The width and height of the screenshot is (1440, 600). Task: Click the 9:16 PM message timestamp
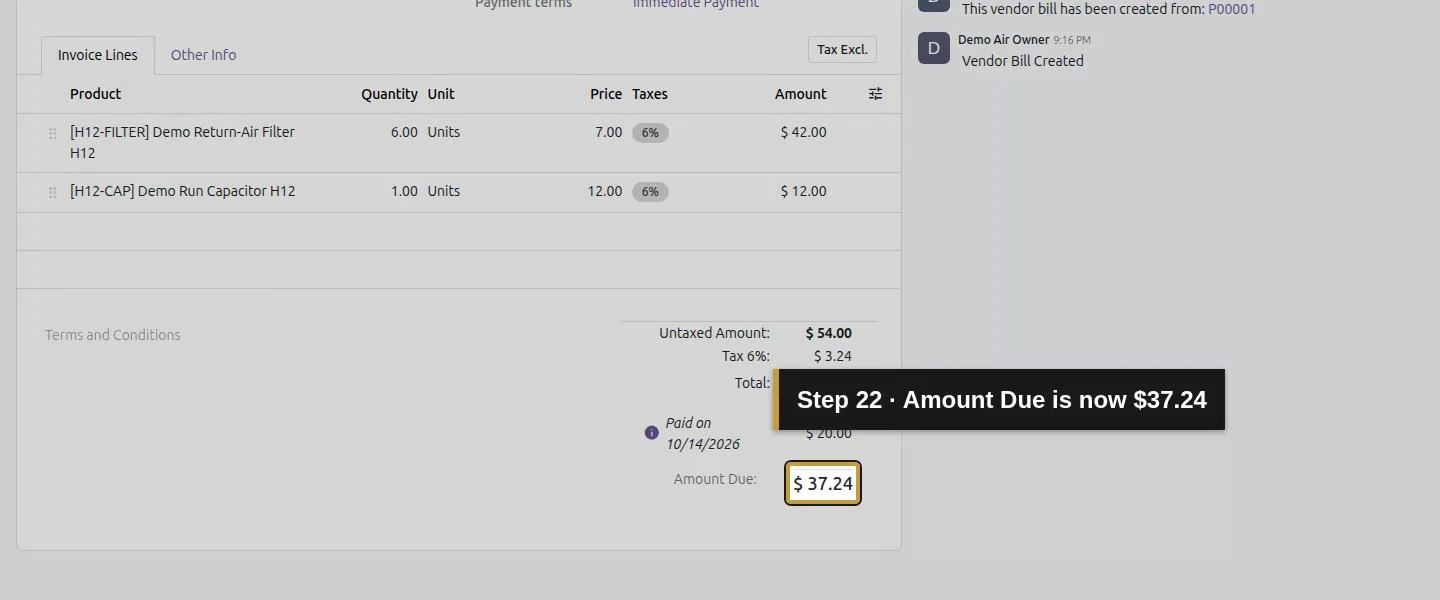pos(1072,40)
